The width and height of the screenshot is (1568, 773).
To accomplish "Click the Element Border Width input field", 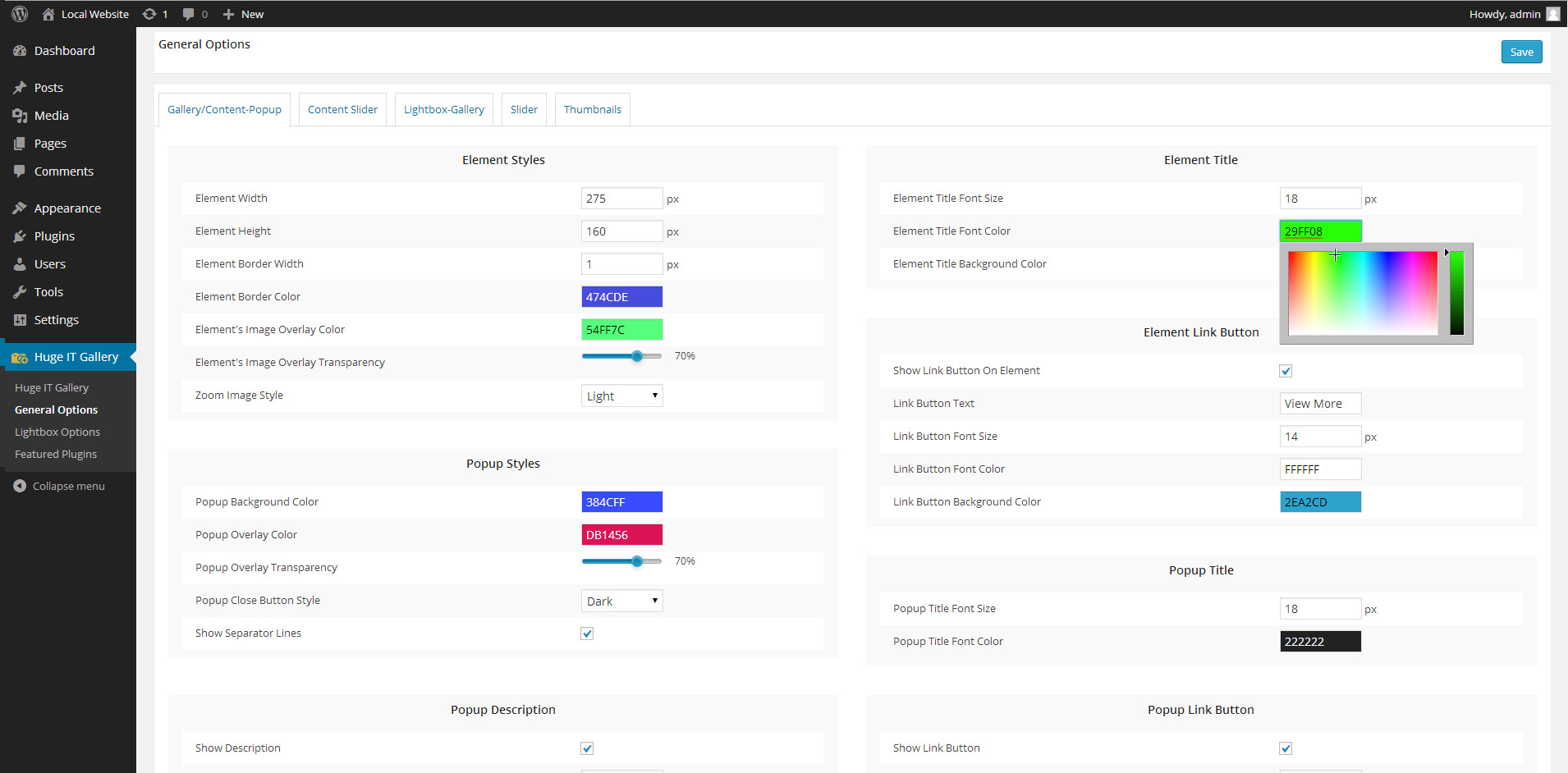I will [x=622, y=264].
